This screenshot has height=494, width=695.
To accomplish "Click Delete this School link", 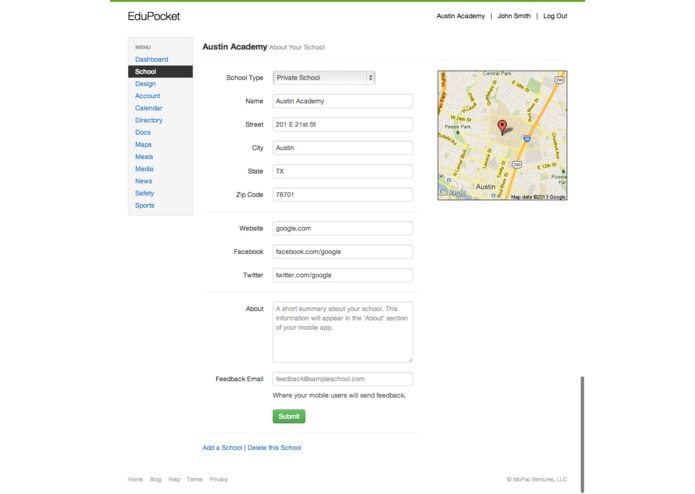I will [274, 448].
